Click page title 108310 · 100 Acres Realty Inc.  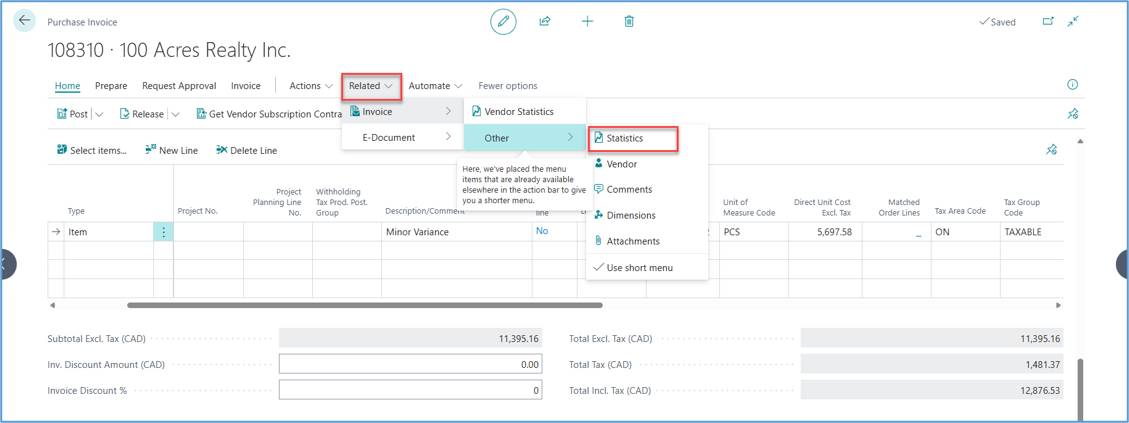coord(169,50)
